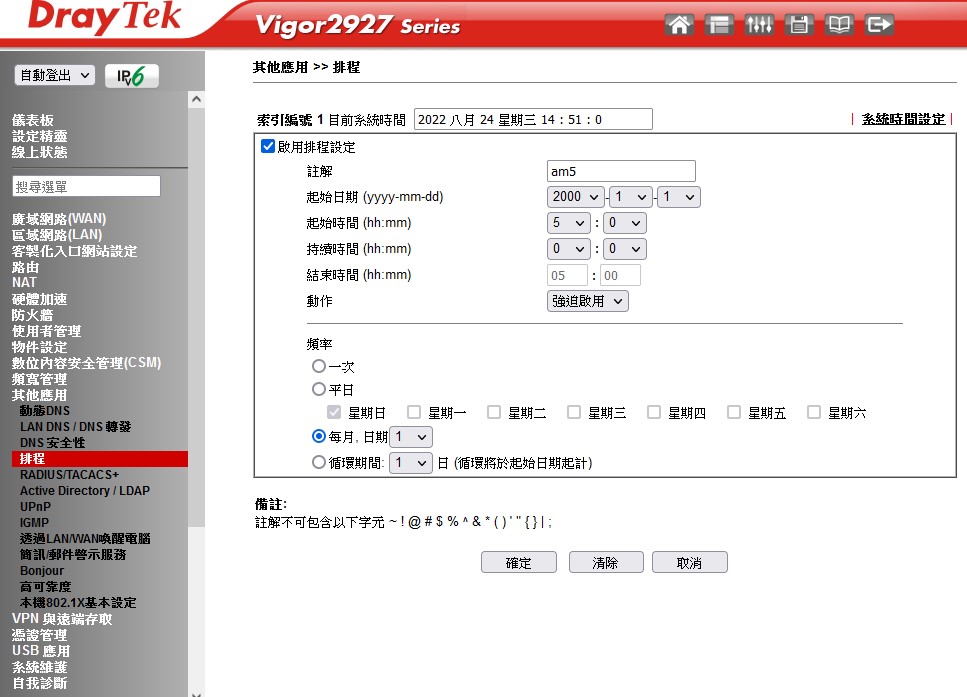Screen dimensions: 967x697
Task: Open the 每月 日期 day dropdown
Action: pyautogui.click(x=411, y=437)
